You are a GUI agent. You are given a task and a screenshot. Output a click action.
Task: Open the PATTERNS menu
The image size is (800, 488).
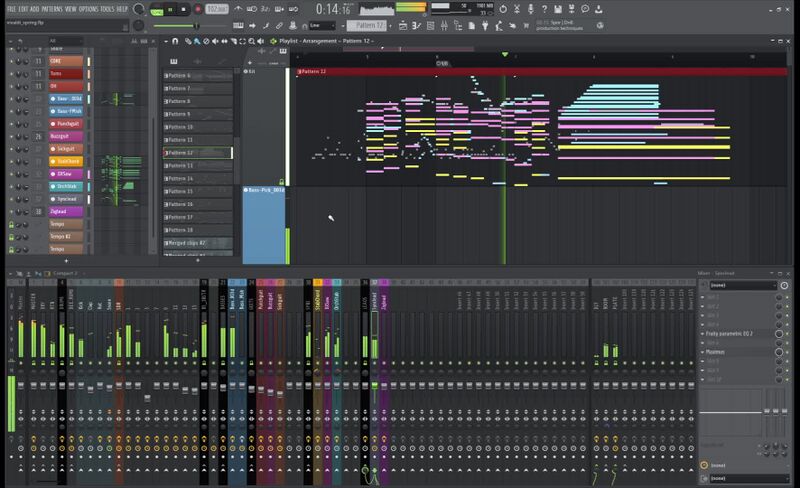click(52, 8)
